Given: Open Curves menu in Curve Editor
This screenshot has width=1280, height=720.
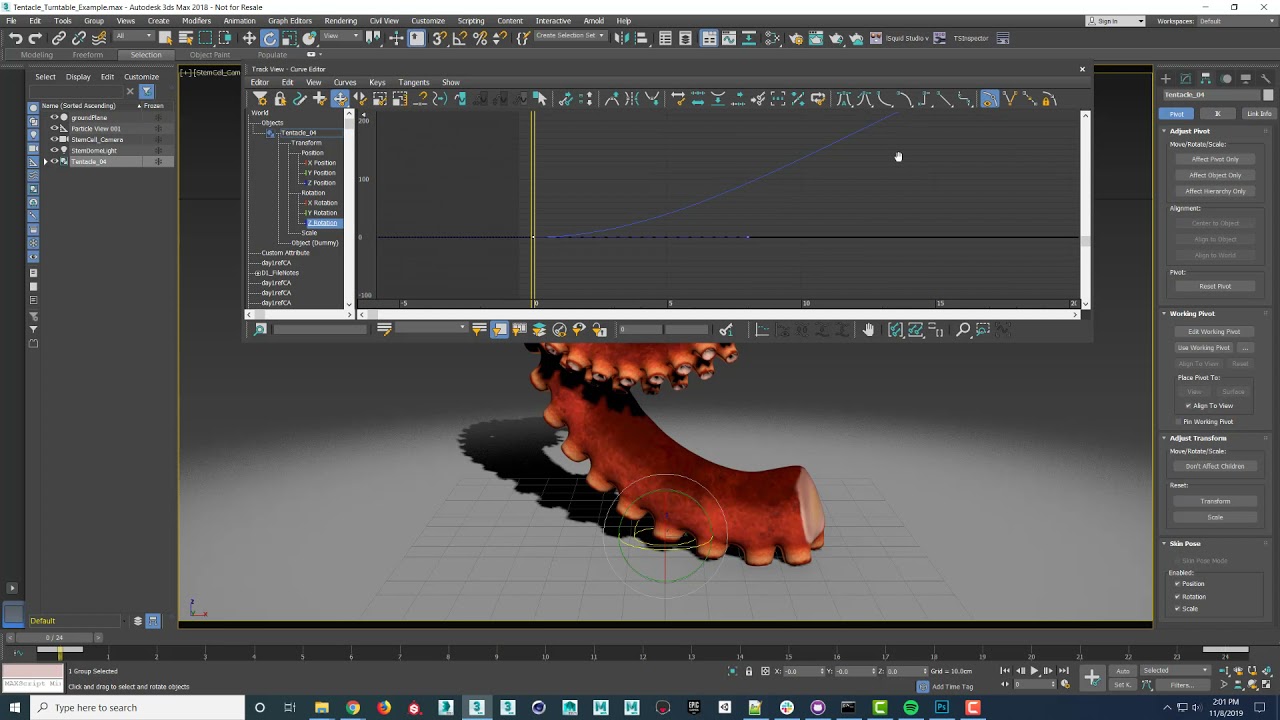Looking at the screenshot, I should pyautogui.click(x=345, y=82).
